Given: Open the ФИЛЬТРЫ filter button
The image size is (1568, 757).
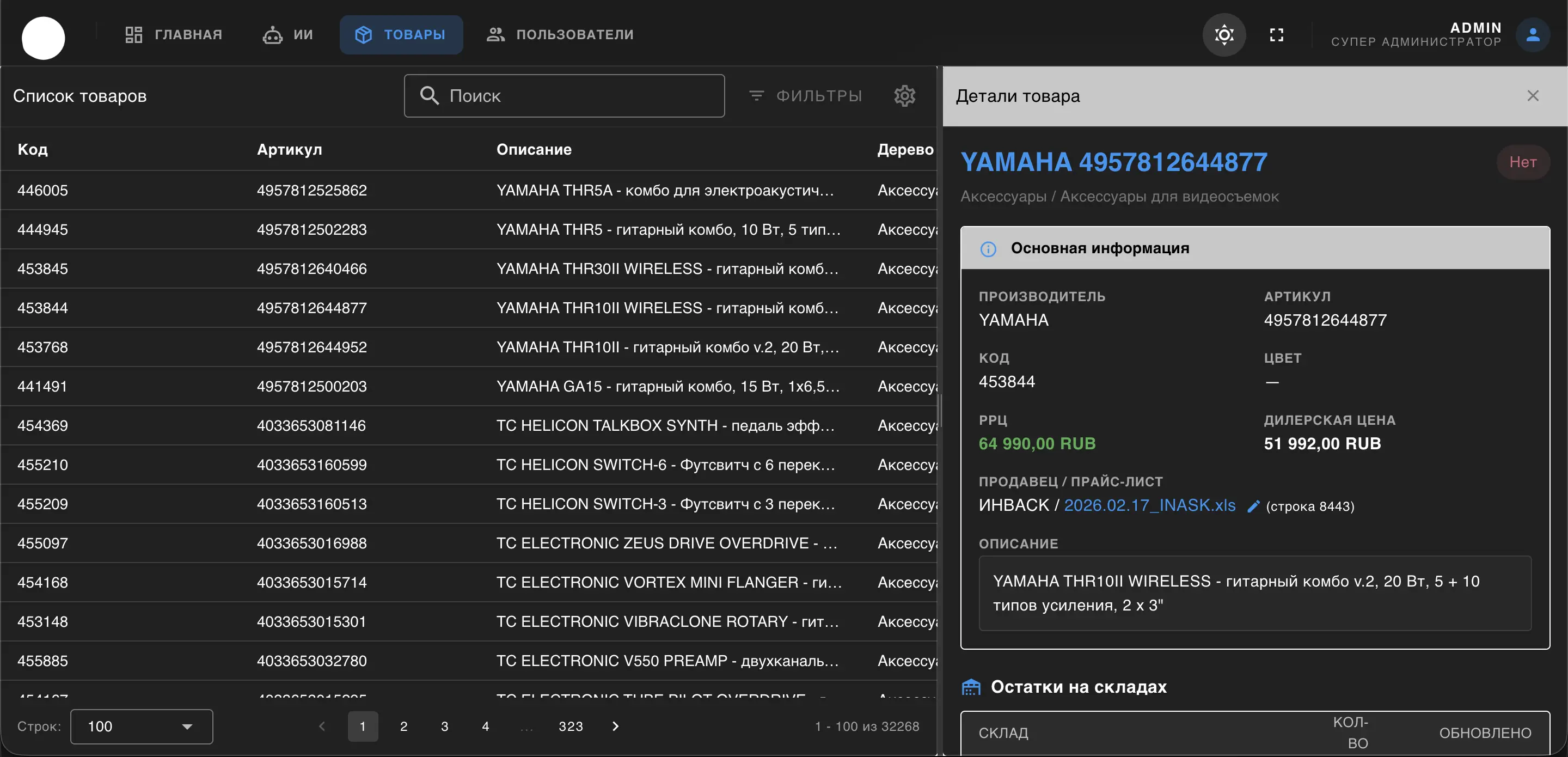Looking at the screenshot, I should [x=805, y=96].
